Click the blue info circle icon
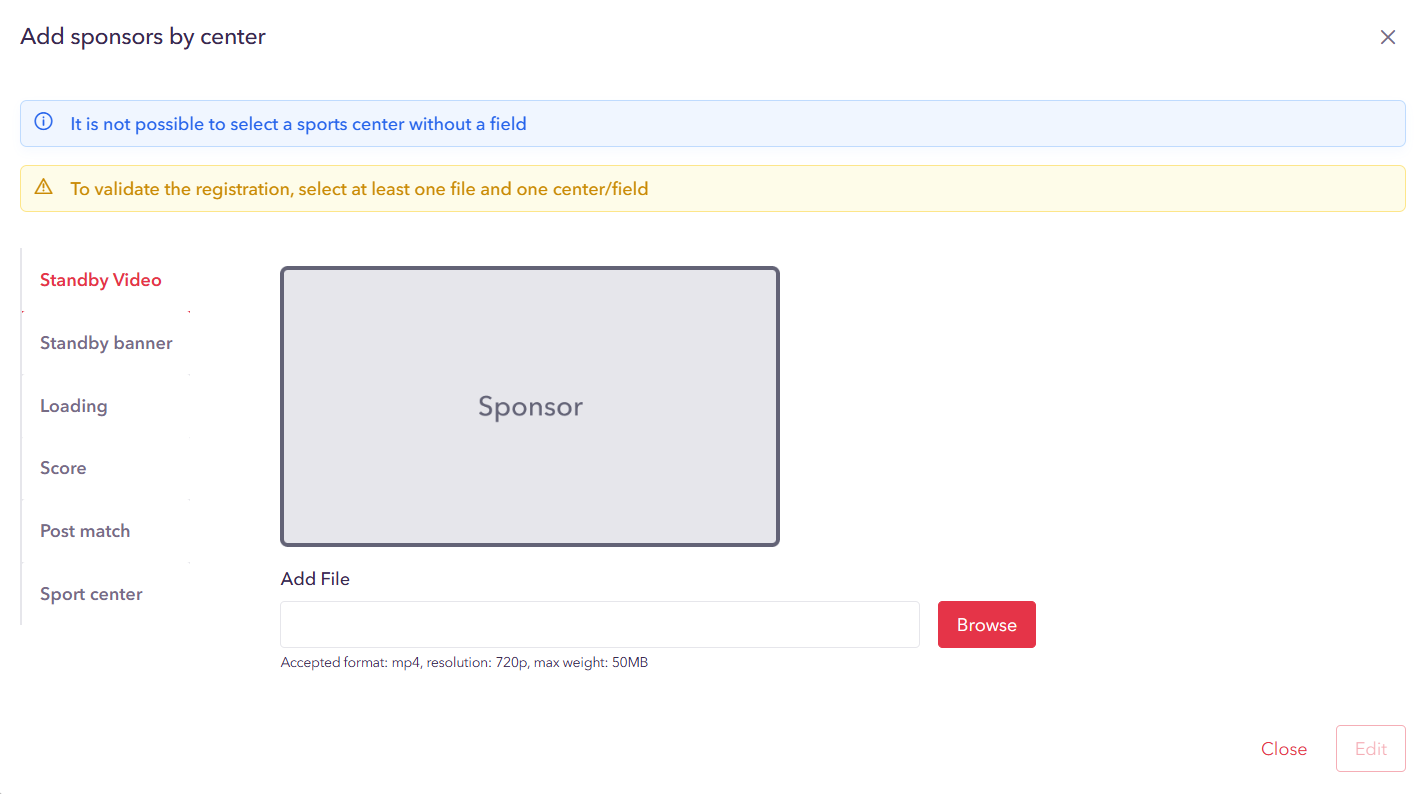The height and width of the screenshot is (794, 1424). (43, 122)
